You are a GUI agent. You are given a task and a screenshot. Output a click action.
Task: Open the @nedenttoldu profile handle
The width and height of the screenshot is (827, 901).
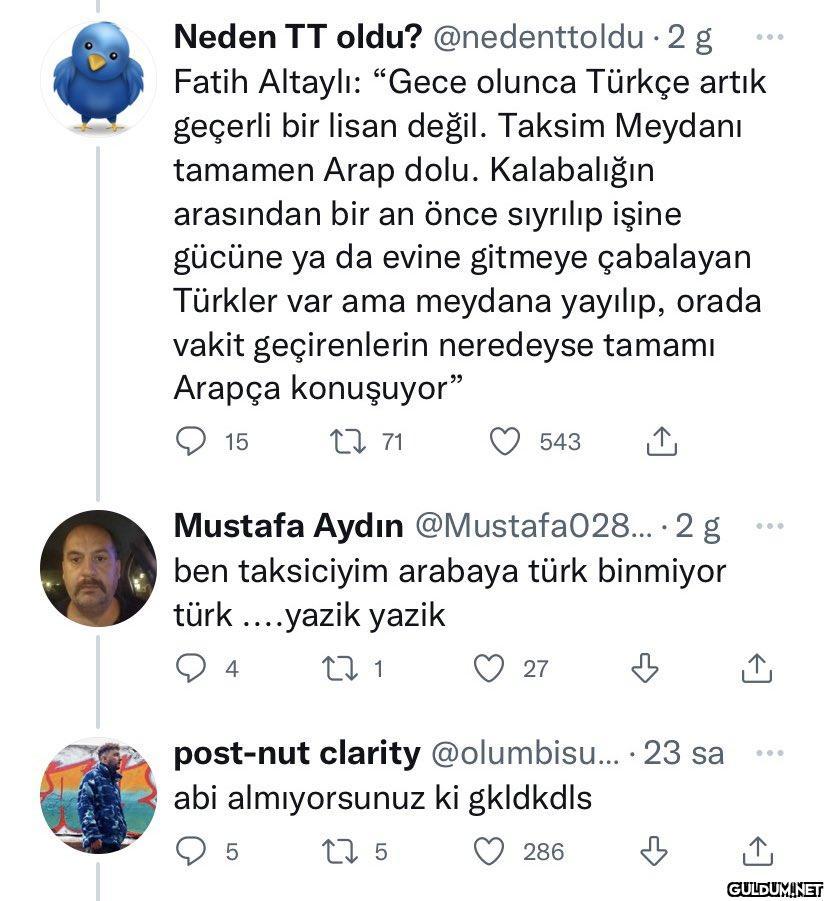point(537,38)
